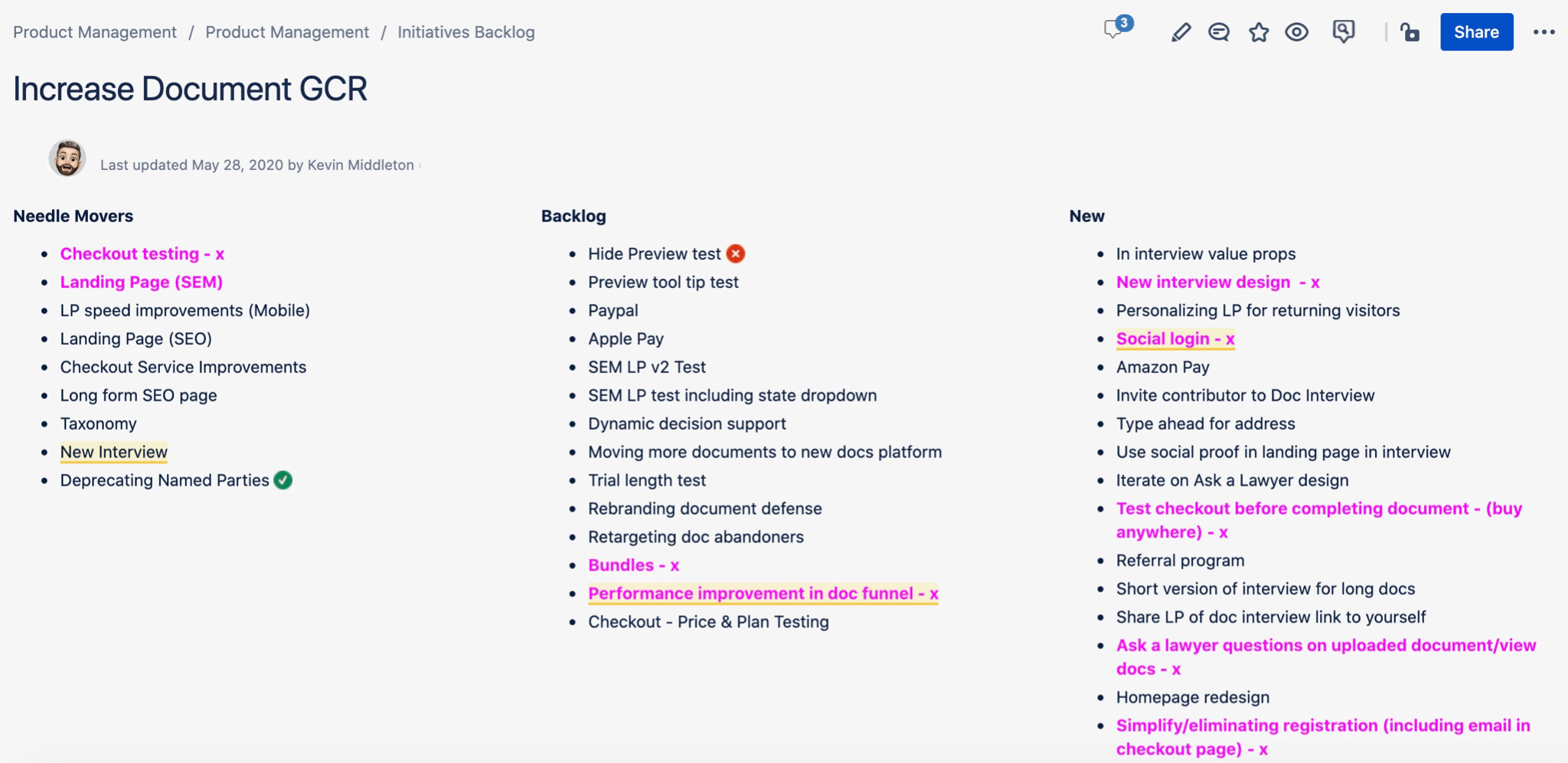
Task: Watch this page using the eye icon
Action: [x=1297, y=33]
